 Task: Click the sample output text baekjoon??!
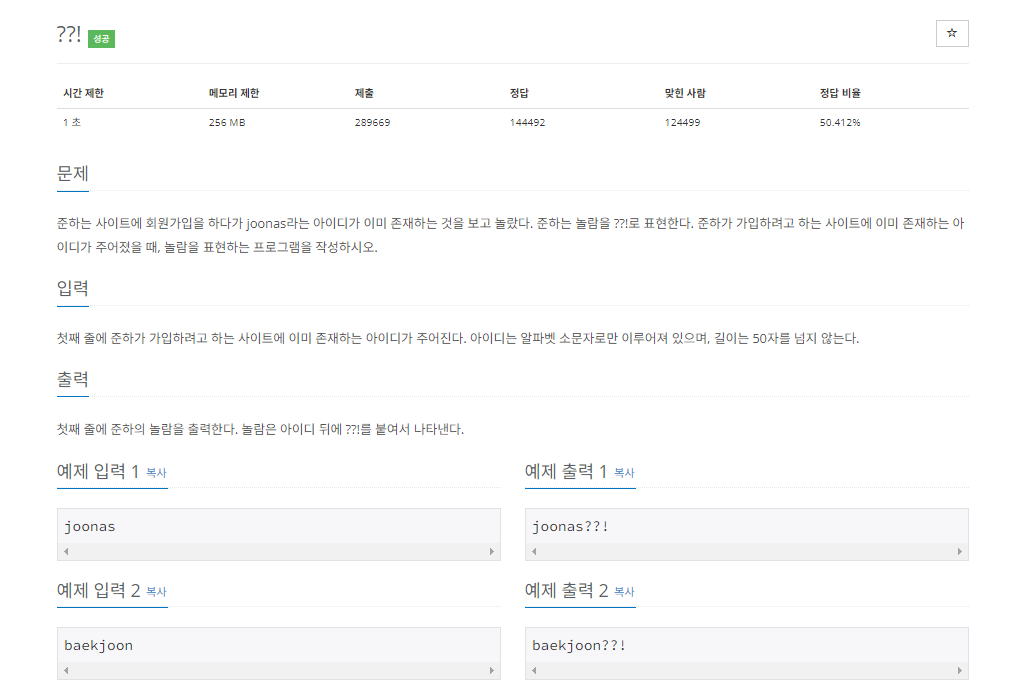click(579, 646)
